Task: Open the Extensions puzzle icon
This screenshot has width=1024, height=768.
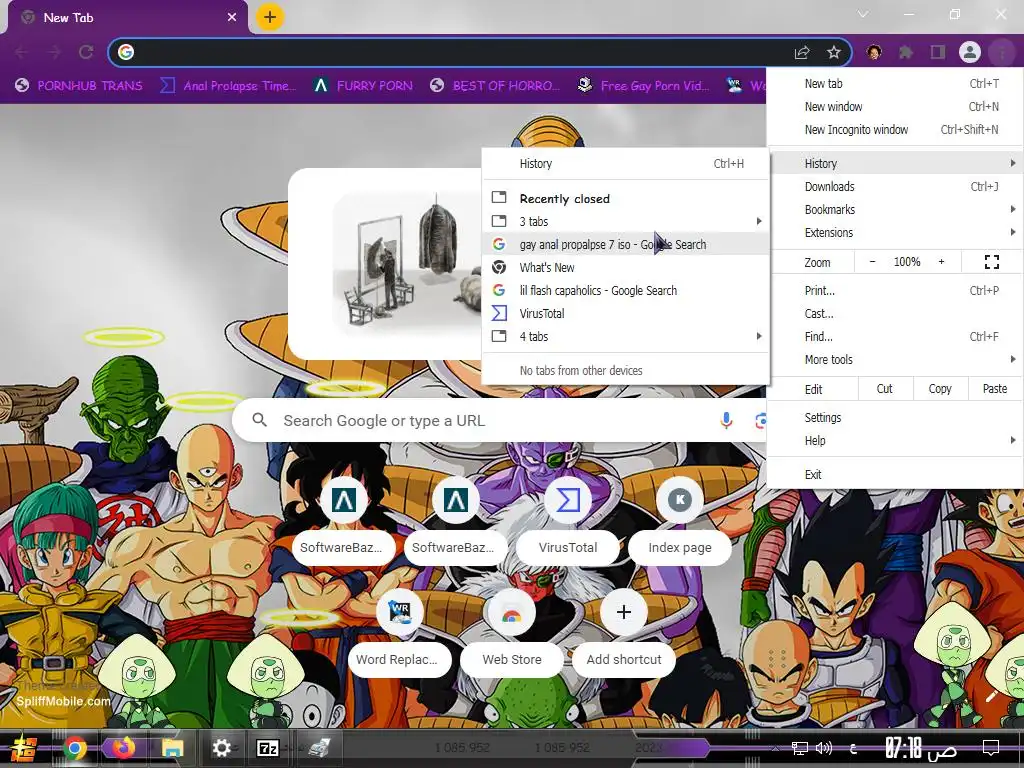Action: click(x=905, y=52)
